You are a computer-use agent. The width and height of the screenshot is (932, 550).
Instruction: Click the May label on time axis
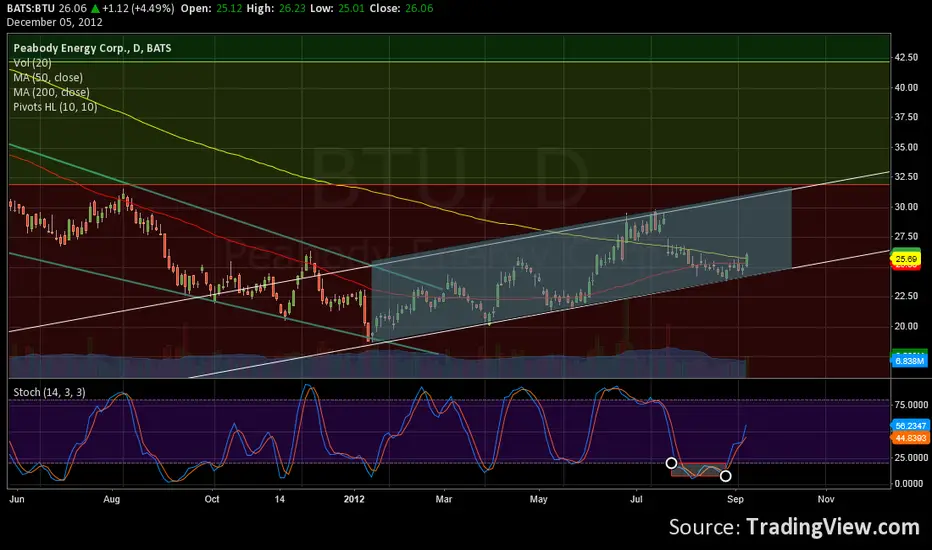pyautogui.click(x=539, y=499)
